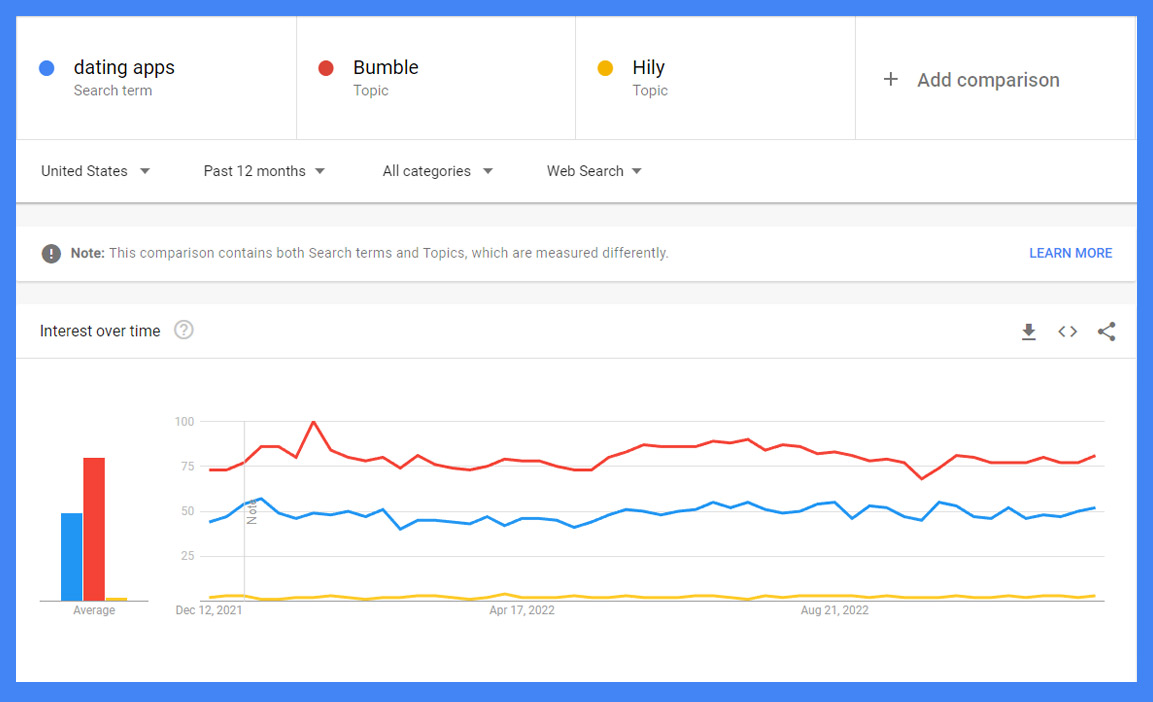Download the Interest over time data as CSV
The height and width of the screenshot is (702, 1153).
[1029, 331]
